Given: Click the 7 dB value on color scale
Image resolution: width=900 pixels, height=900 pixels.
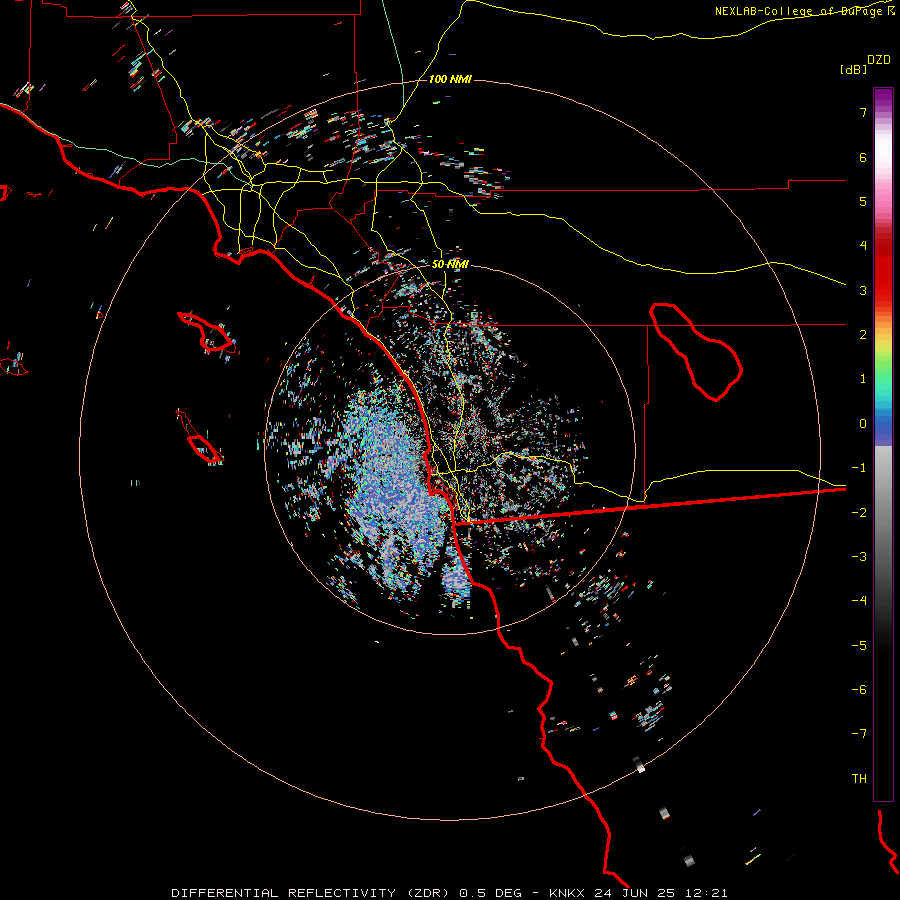Looking at the screenshot, I should [863, 113].
